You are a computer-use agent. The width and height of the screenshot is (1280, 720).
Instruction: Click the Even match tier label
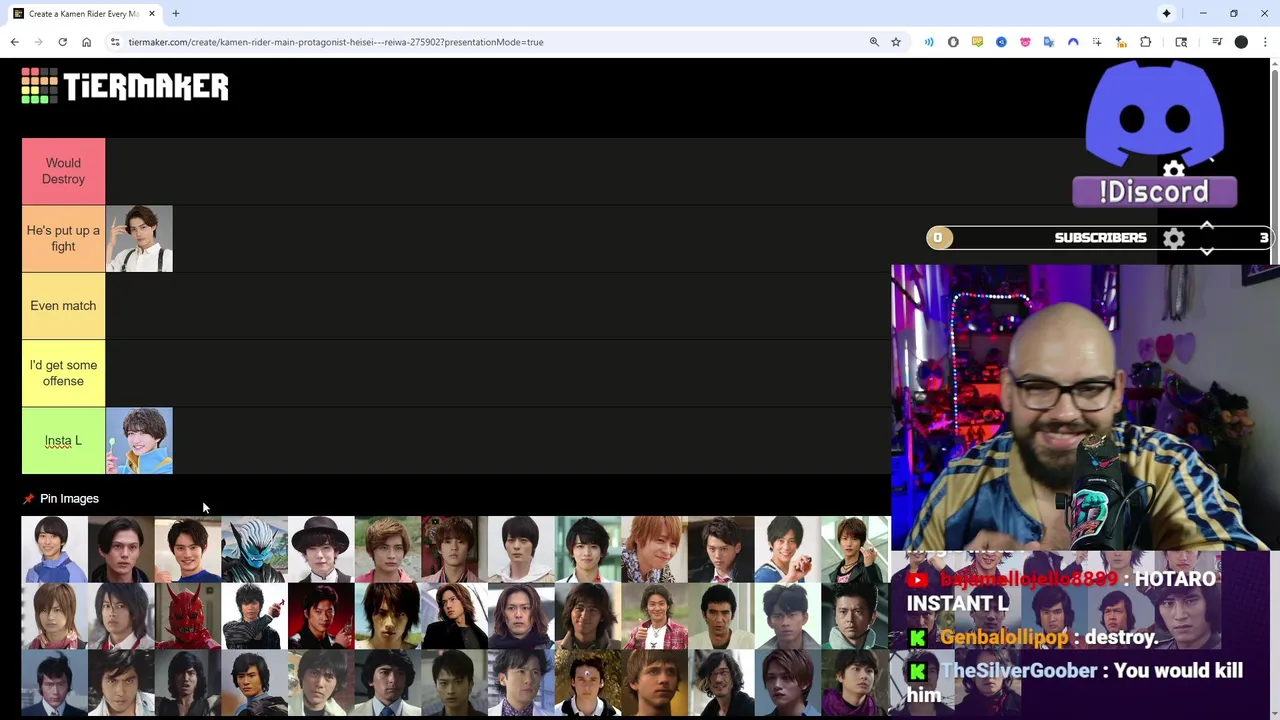[63, 306]
